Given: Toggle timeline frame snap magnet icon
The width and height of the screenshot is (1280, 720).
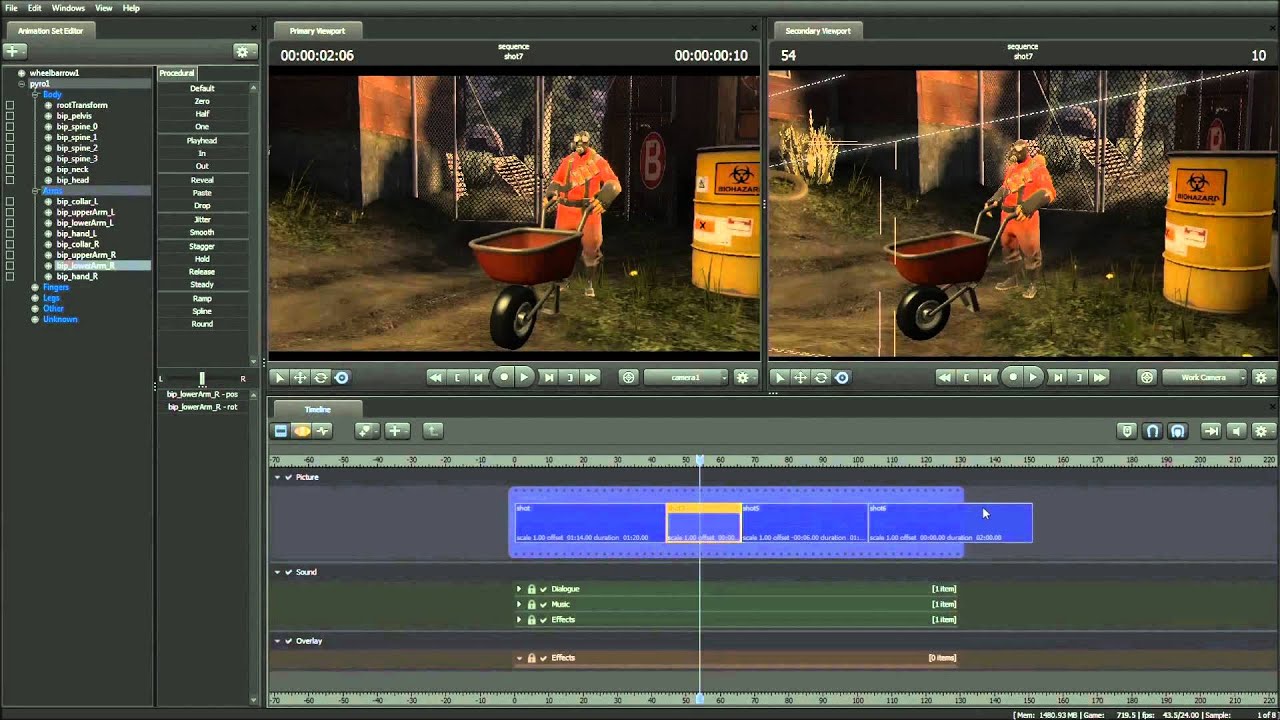Looking at the screenshot, I should [1177, 431].
